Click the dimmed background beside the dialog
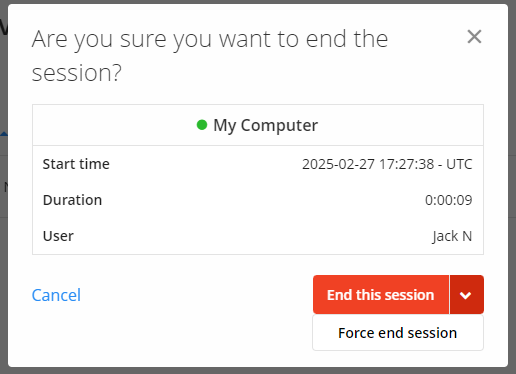 pos(512,187)
